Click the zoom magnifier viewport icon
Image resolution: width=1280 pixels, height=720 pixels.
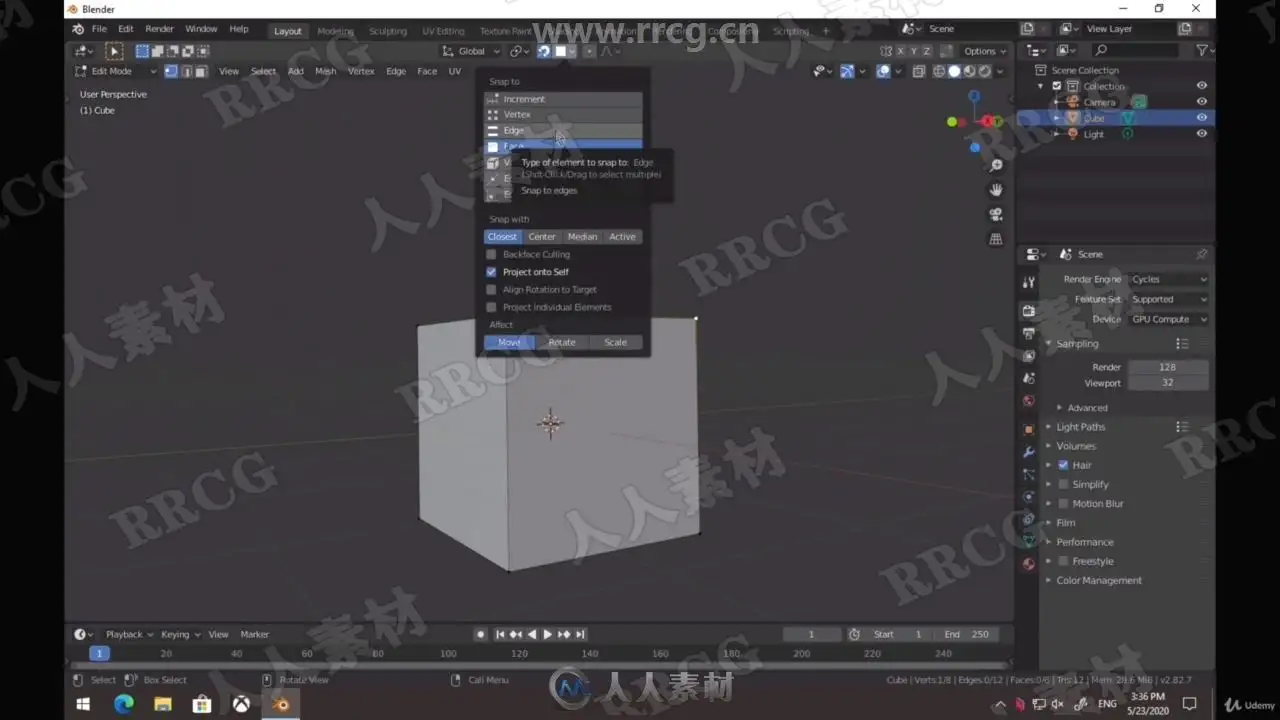pyautogui.click(x=996, y=165)
